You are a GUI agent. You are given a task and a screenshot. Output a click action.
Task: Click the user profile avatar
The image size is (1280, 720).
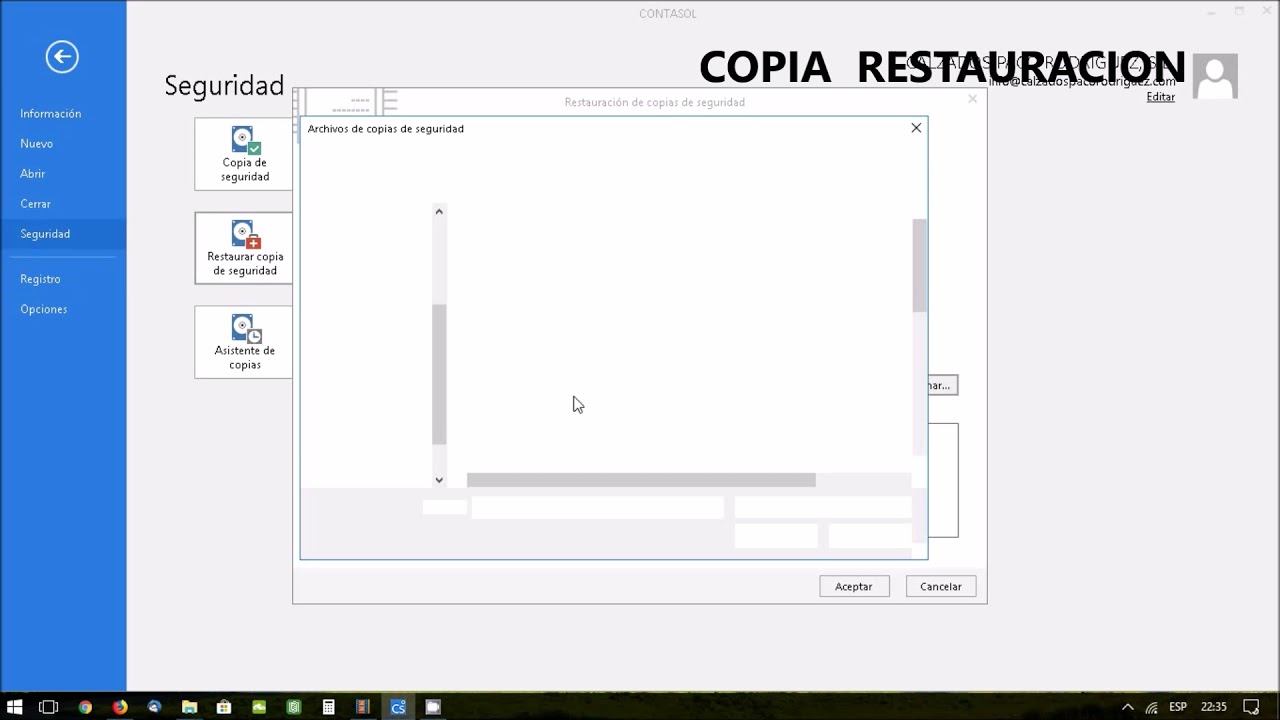(1216, 76)
